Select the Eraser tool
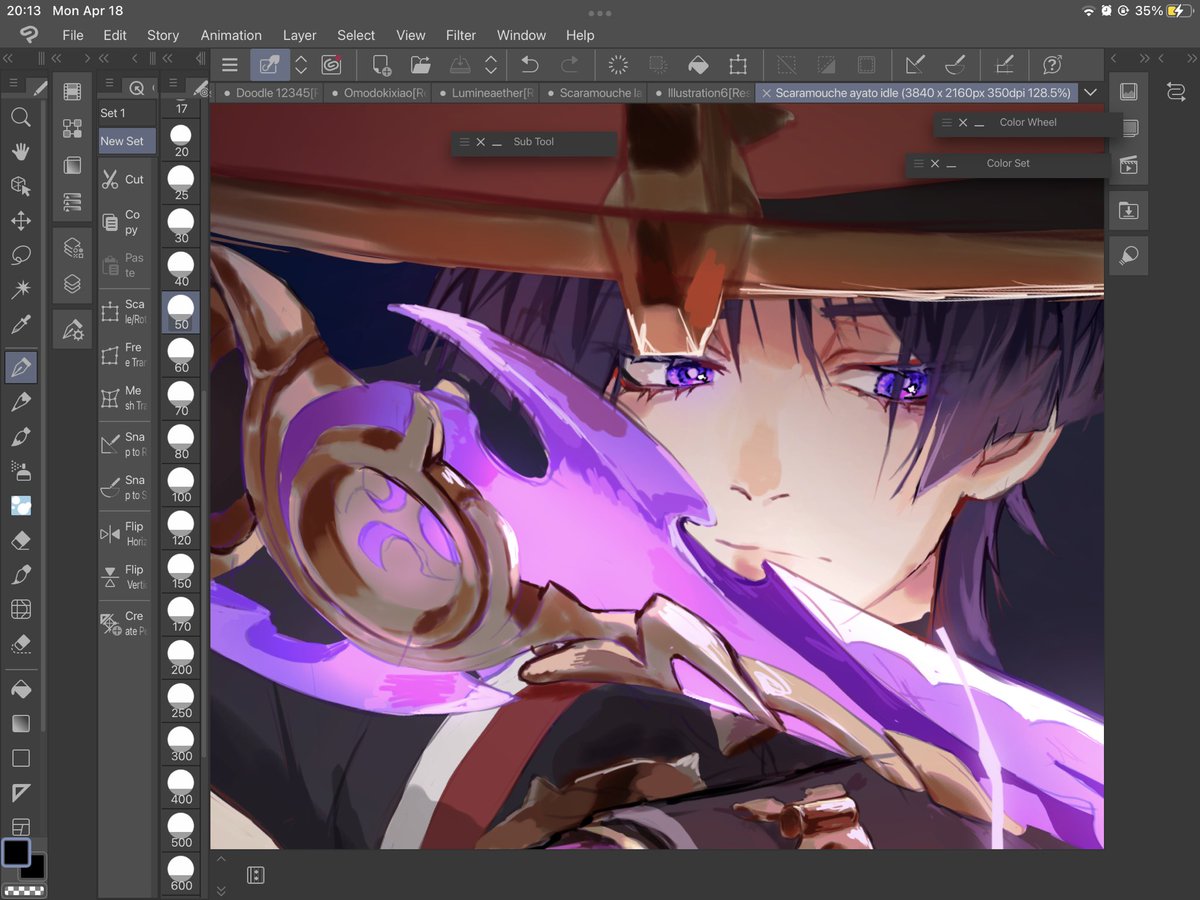1200x900 pixels. [x=20, y=541]
